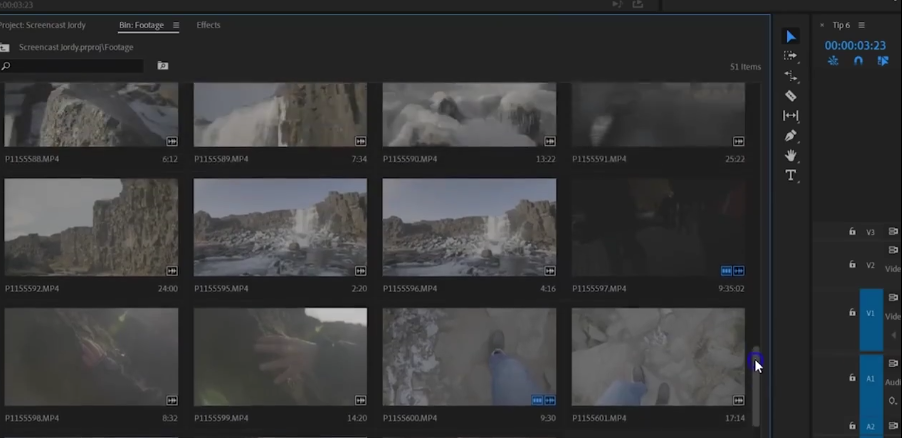Image resolution: width=902 pixels, height=438 pixels.
Task: Toggle lock on track V2
Action: [x=852, y=265]
